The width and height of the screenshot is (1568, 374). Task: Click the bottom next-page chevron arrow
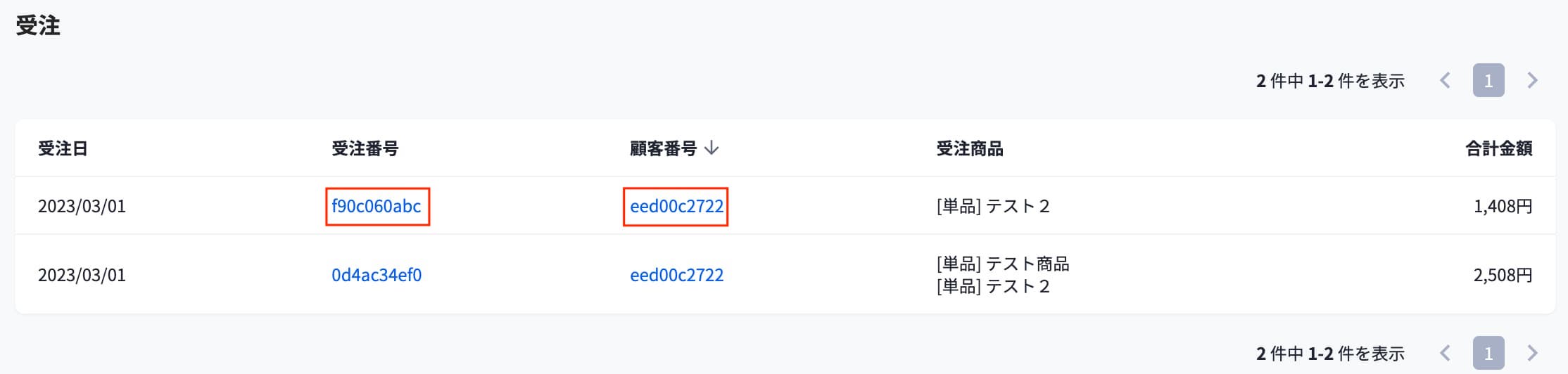(x=1532, y=353)
